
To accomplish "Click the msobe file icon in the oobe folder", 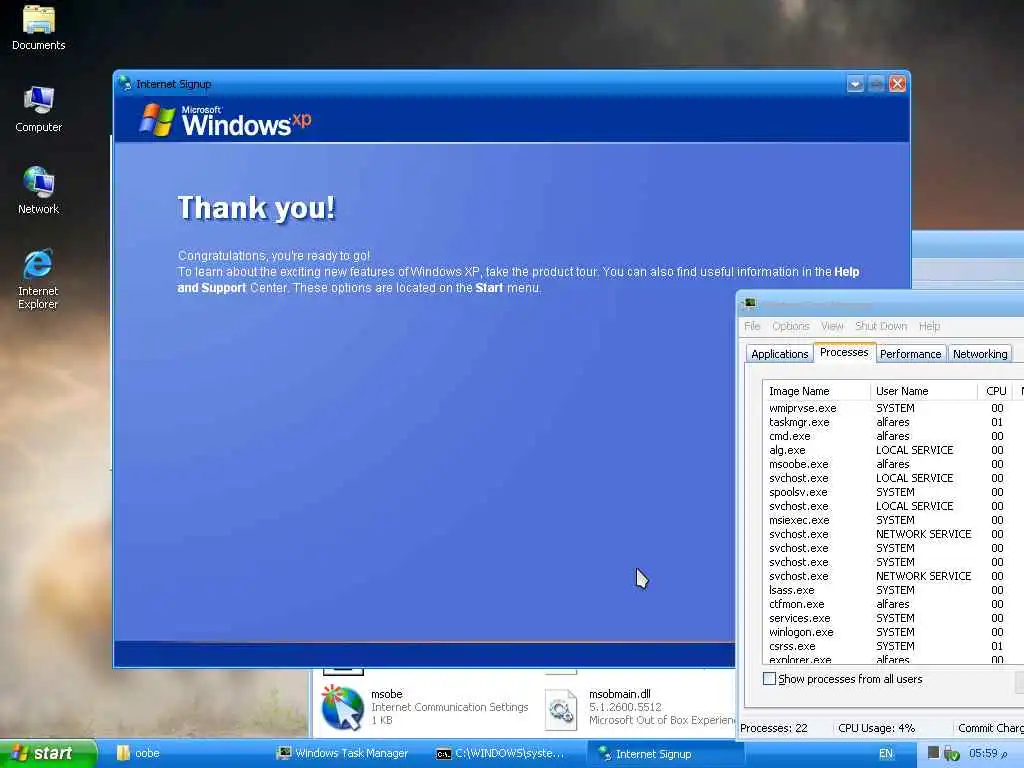I will (x=342, y=707).
